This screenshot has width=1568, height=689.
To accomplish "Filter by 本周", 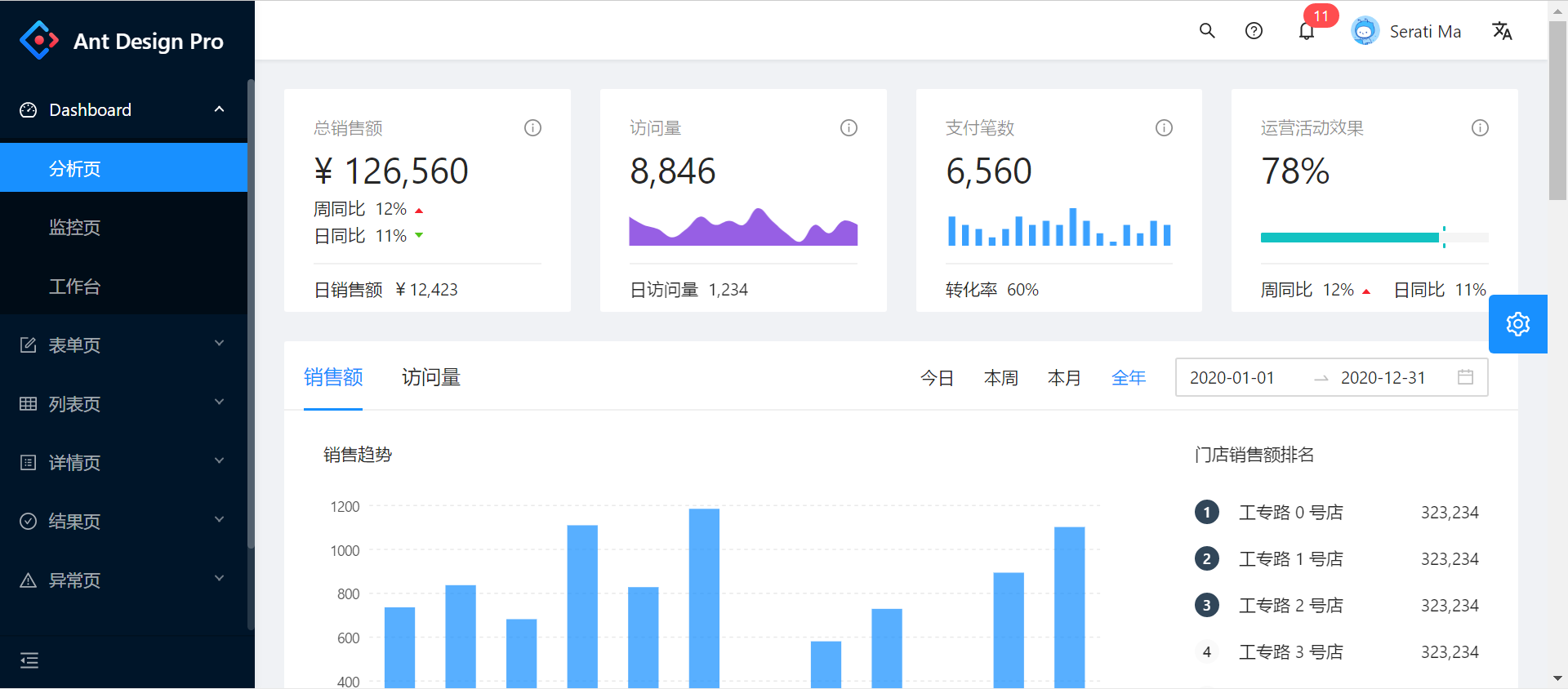I will click(1000, 378).
